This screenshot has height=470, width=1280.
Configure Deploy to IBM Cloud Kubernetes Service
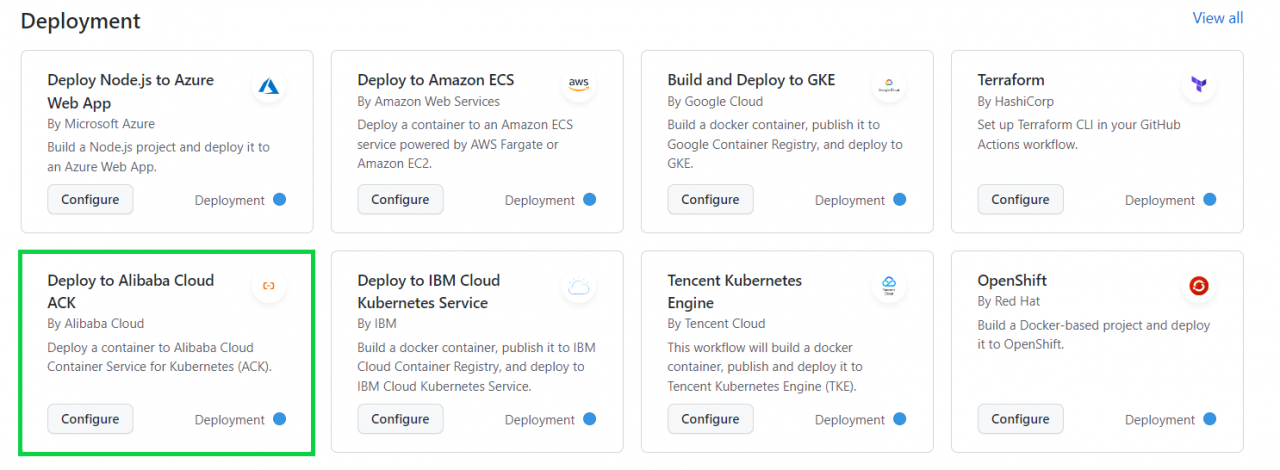click(400, 419)
